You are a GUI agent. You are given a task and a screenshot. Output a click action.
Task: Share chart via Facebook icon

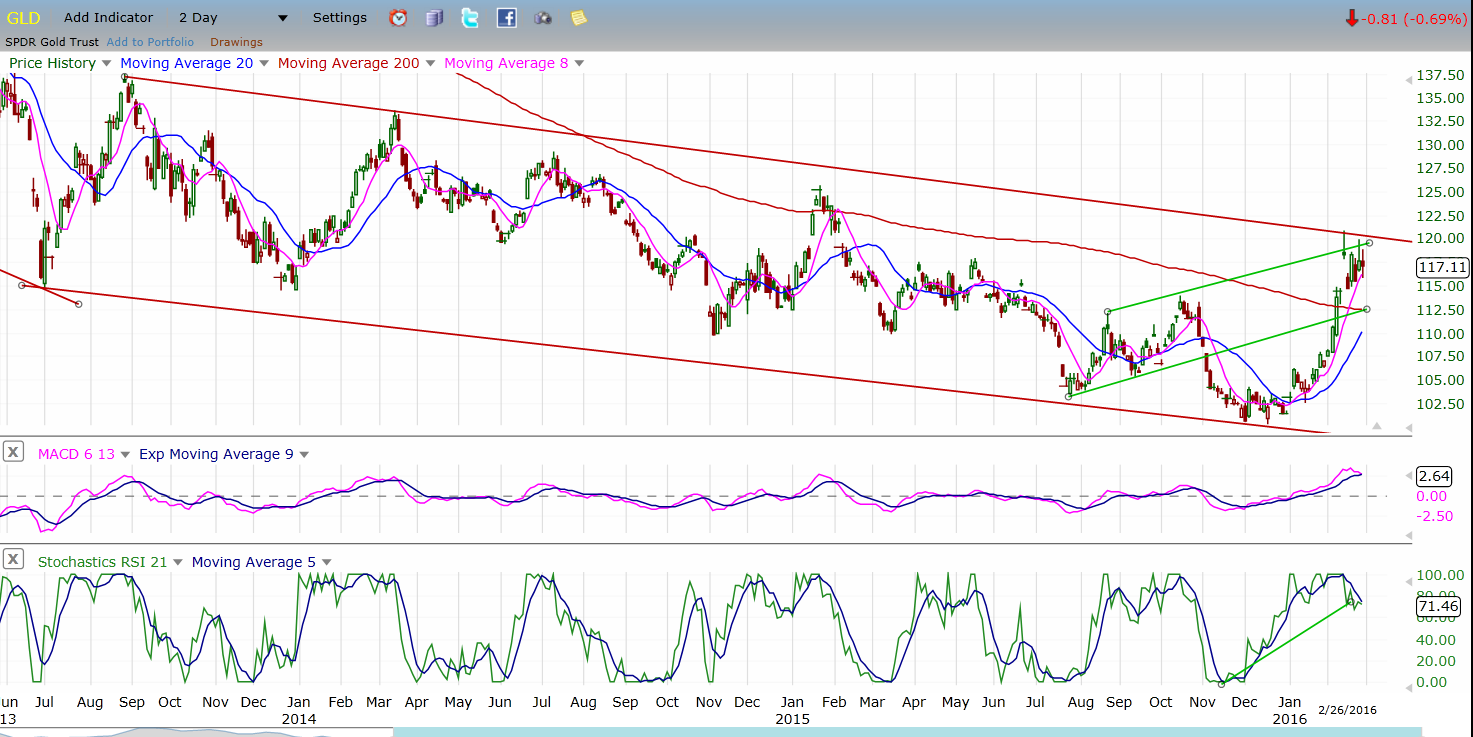pos(506,17)
